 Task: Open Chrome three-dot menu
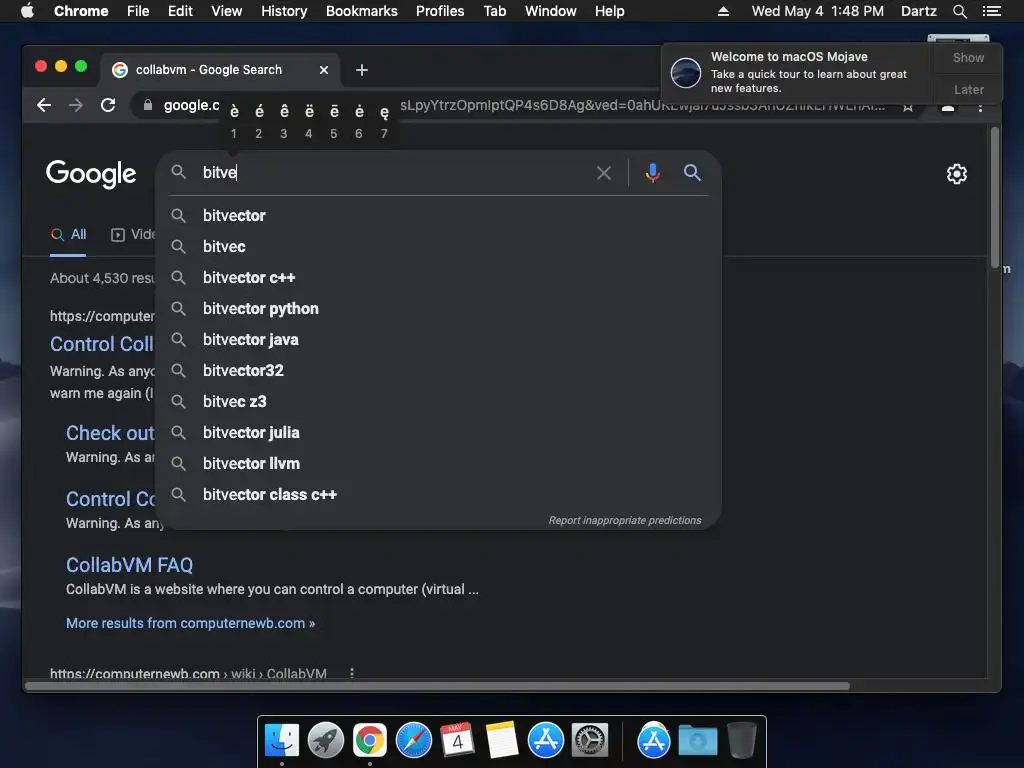[x=980, y=107]
